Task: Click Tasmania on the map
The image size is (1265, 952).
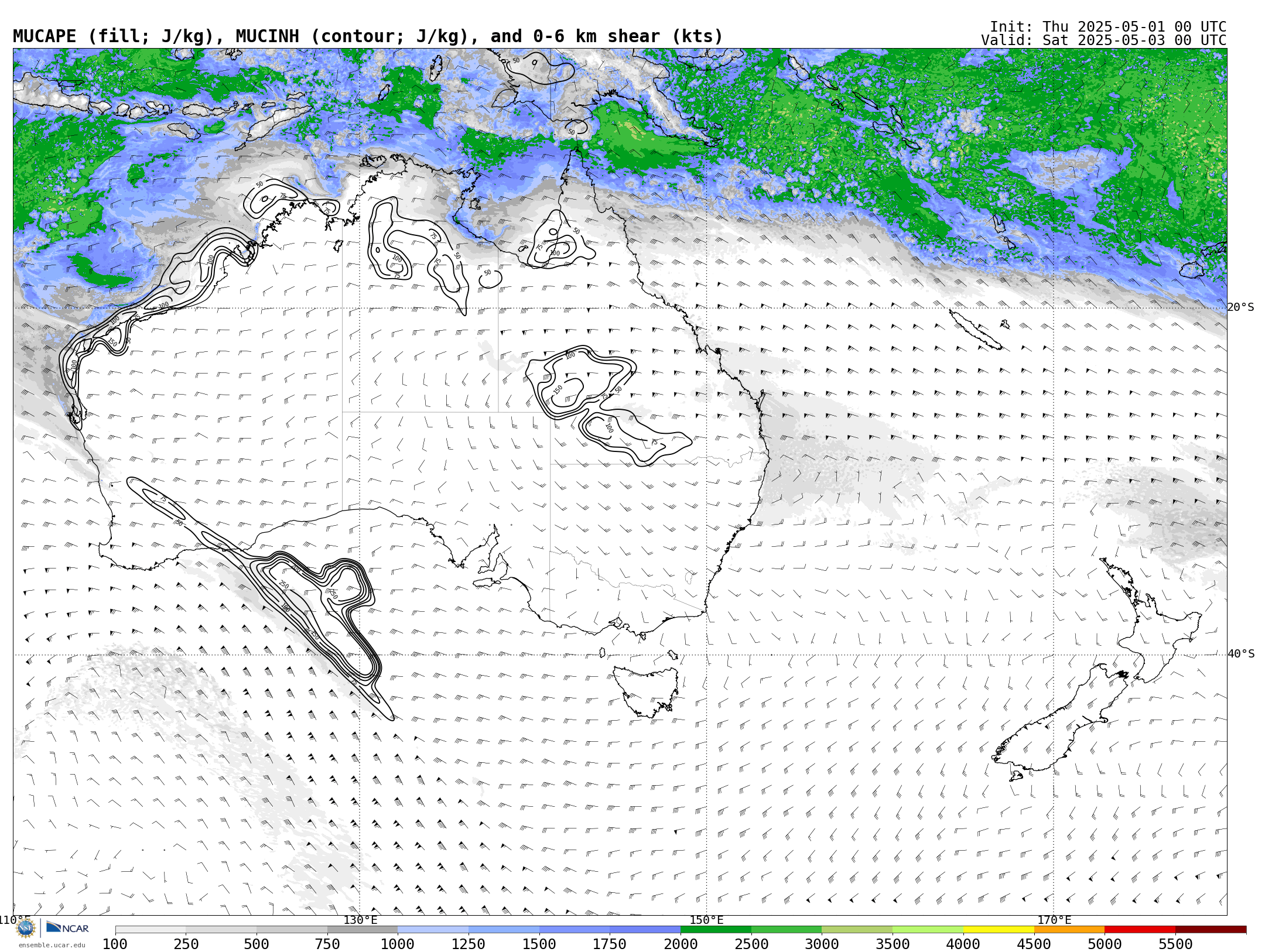Action: tap(647, 691)
